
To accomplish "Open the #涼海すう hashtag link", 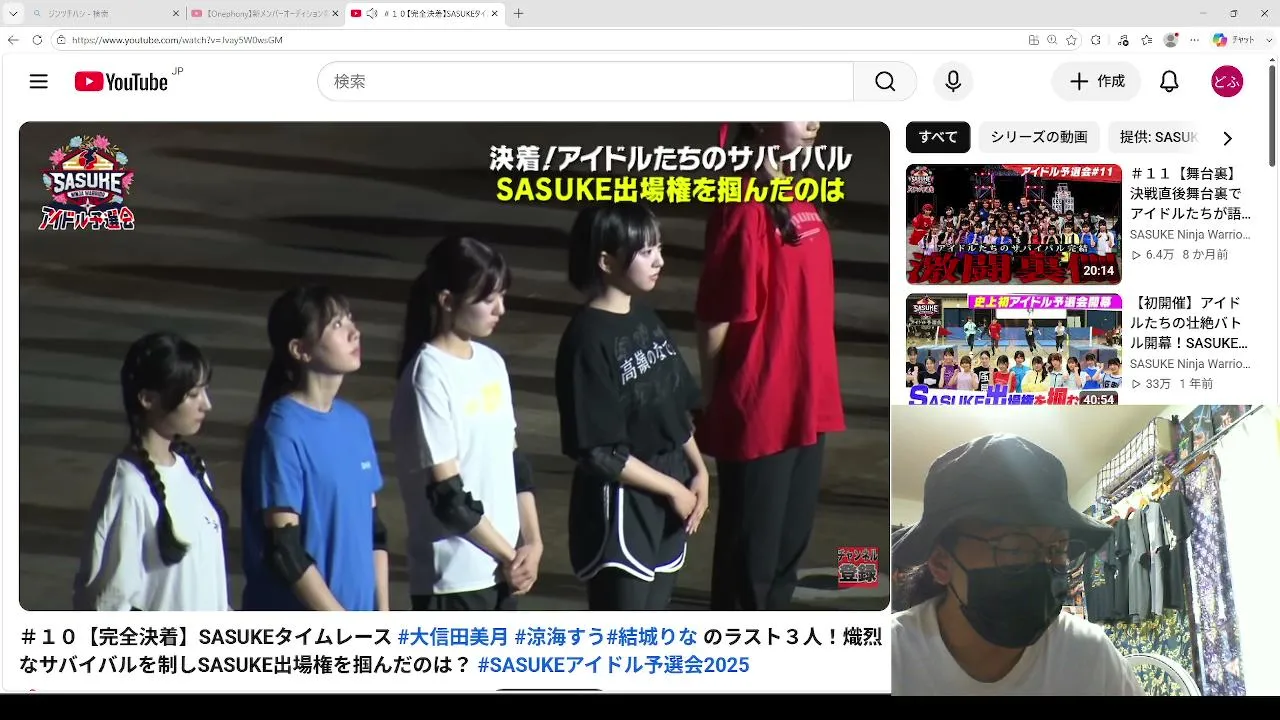I will pyautogui.click(x=560, y=637).
